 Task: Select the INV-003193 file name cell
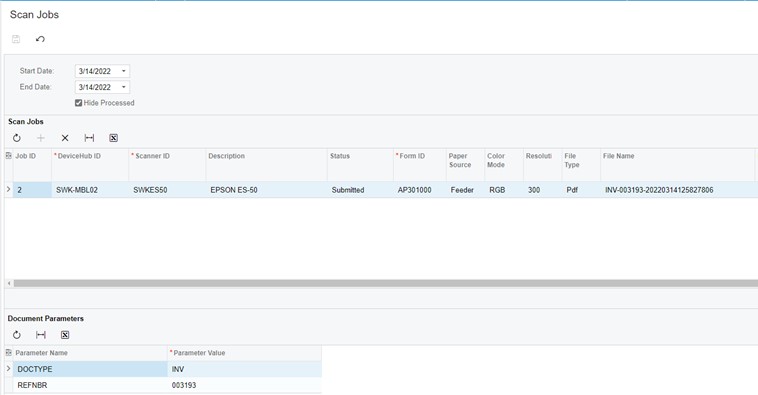click(677, 190)
